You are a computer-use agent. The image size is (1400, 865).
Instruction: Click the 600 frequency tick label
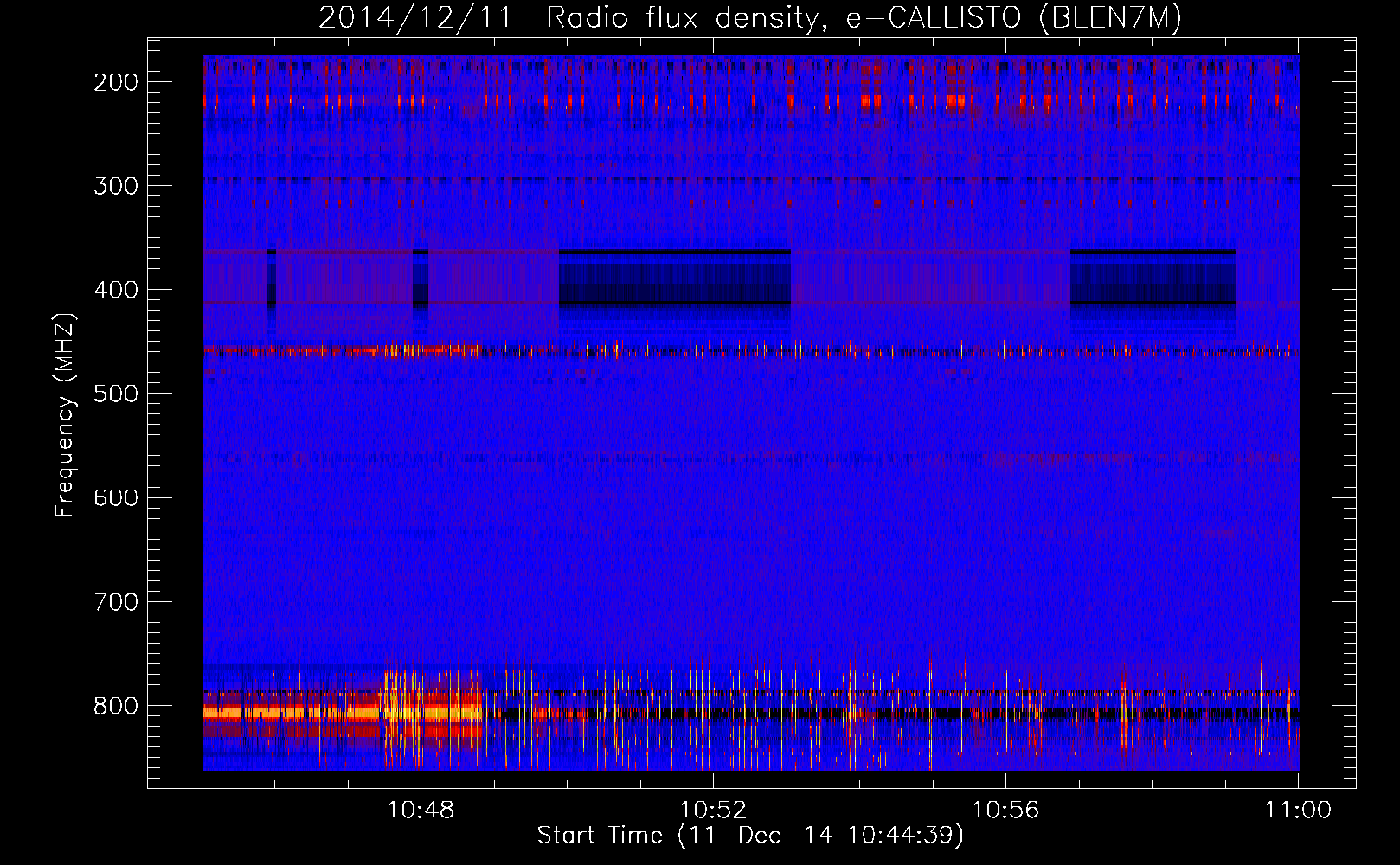click(x=116, y=497)
